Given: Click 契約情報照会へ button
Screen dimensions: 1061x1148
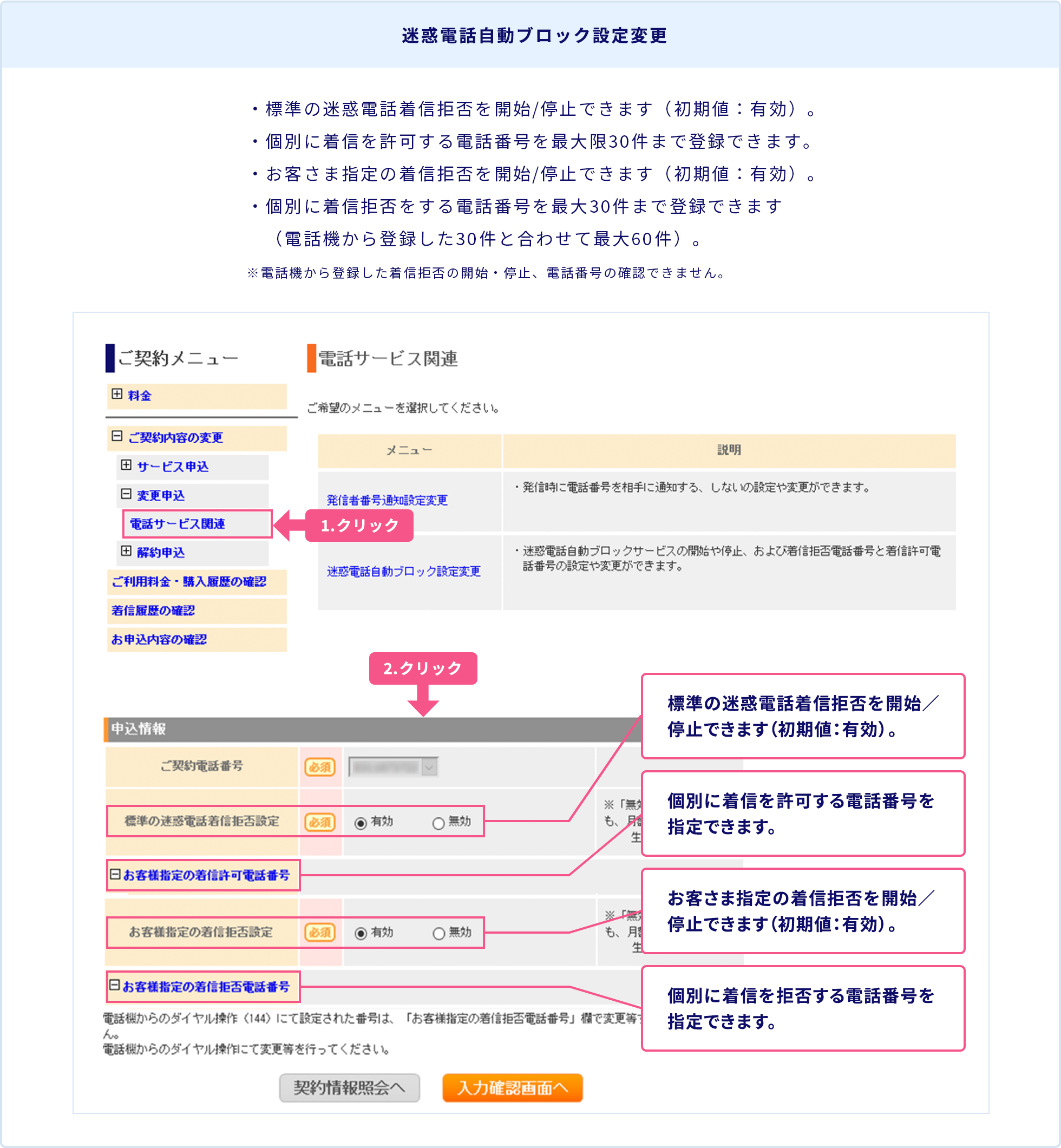Looking at the screenshot, I should (x=349, y=1088).
